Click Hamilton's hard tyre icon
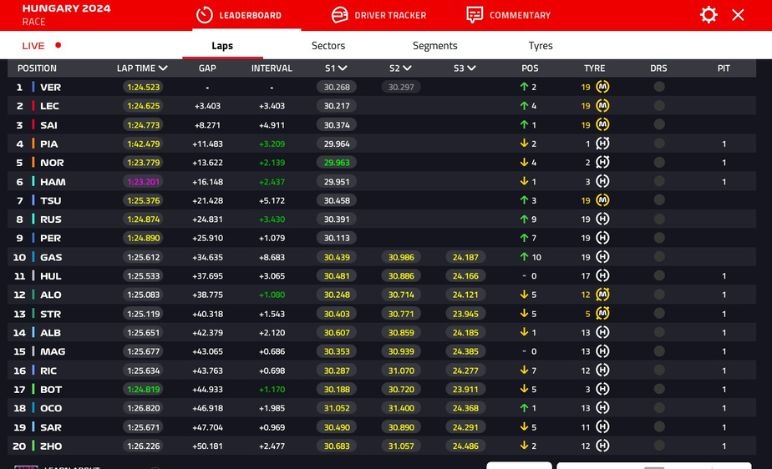Image resolution: width=772 pixels, height=469 pixels. coord(603,182)
